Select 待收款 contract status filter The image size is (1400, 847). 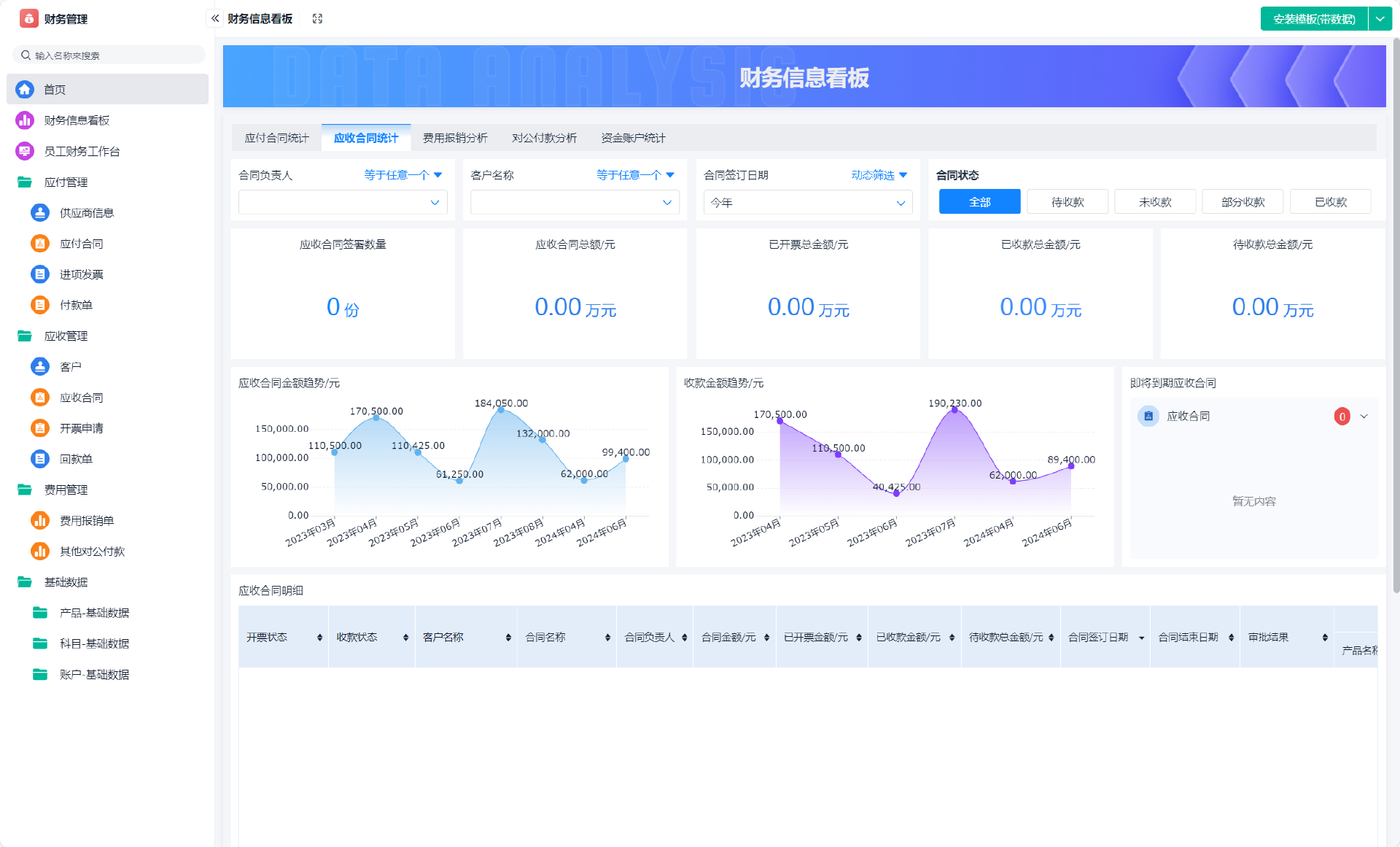(1067, 202)
